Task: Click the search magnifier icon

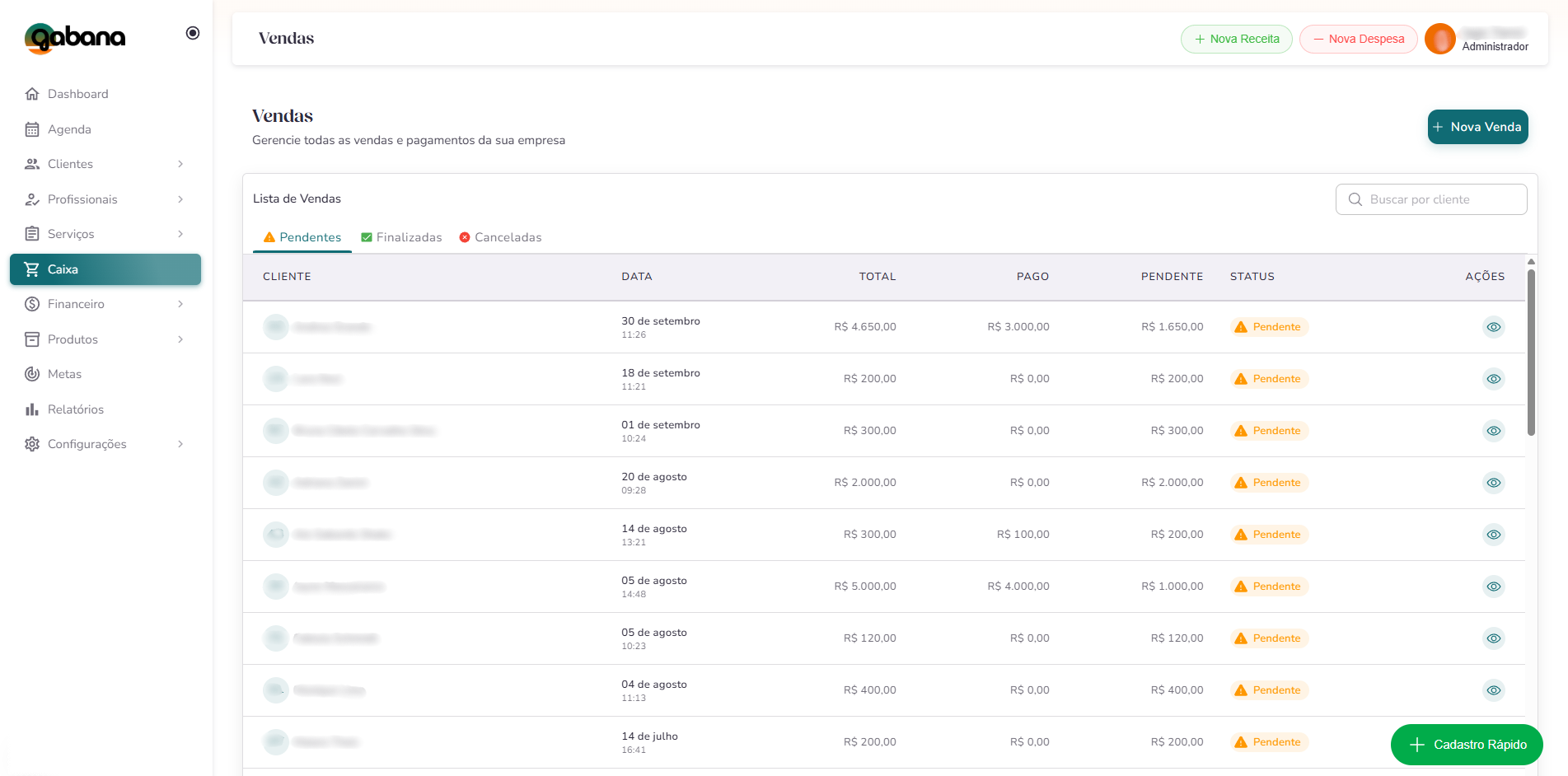Action: pyautogui.click(x=1355, y=199)
